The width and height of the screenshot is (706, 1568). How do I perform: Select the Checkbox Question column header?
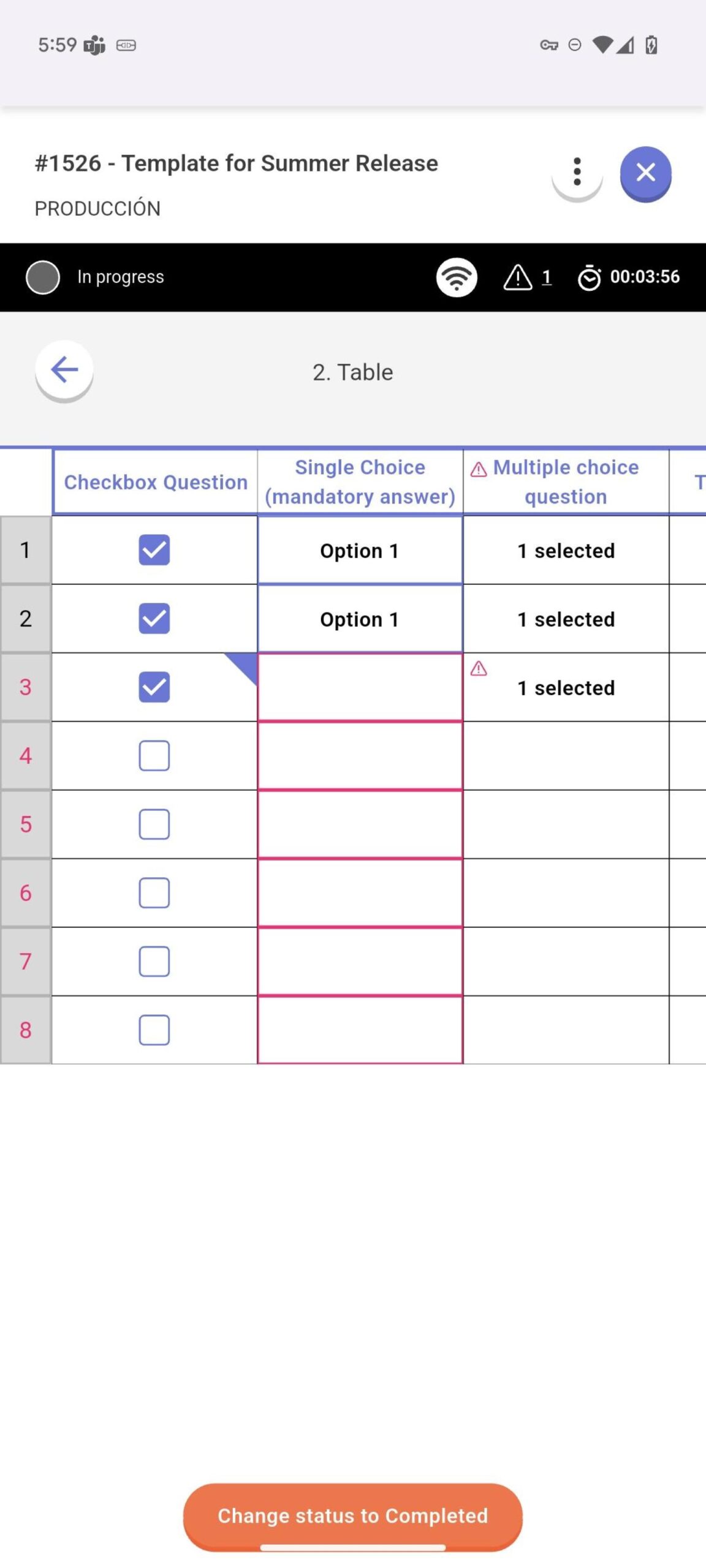click(x=156, y=482)
